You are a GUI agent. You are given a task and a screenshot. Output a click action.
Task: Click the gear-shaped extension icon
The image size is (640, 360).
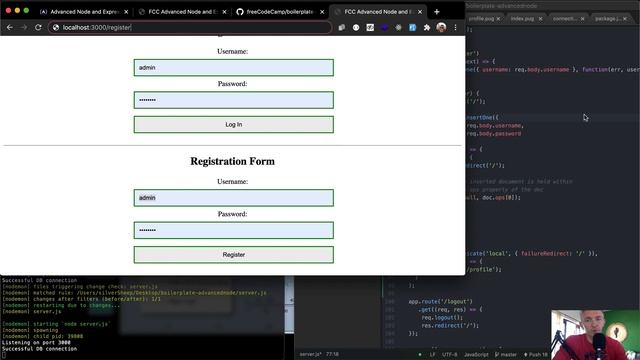[x=398, y=27]
